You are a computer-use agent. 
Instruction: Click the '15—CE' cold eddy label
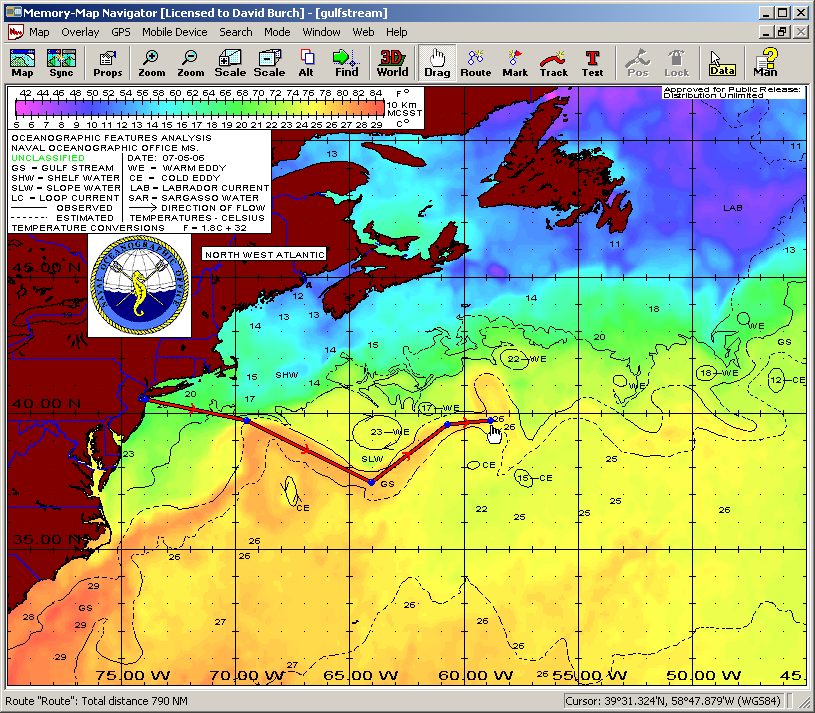pyautogui.click(x=535, y=478)
